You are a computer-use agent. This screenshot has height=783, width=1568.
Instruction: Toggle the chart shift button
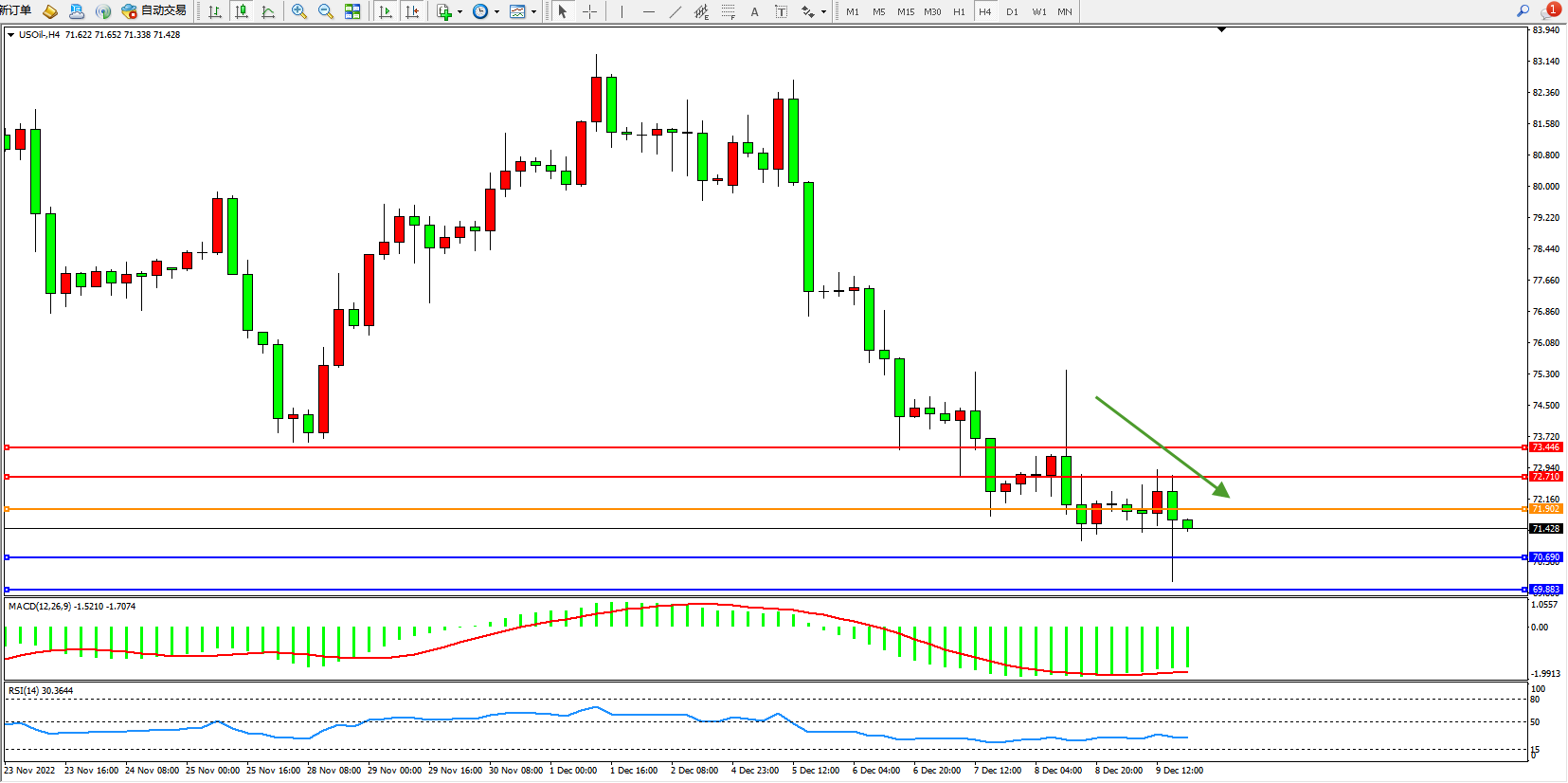(412, 11)
